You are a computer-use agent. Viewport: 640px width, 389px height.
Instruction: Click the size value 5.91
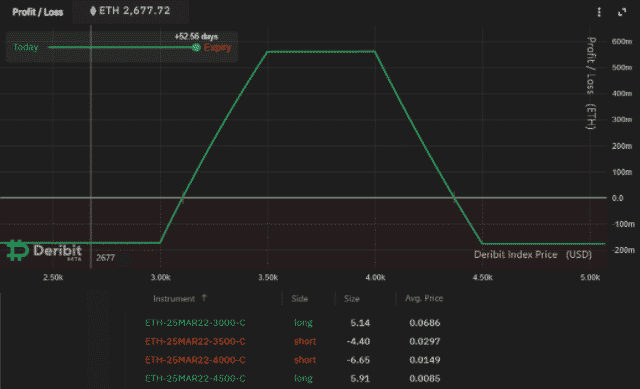click(x=360, y=379)
